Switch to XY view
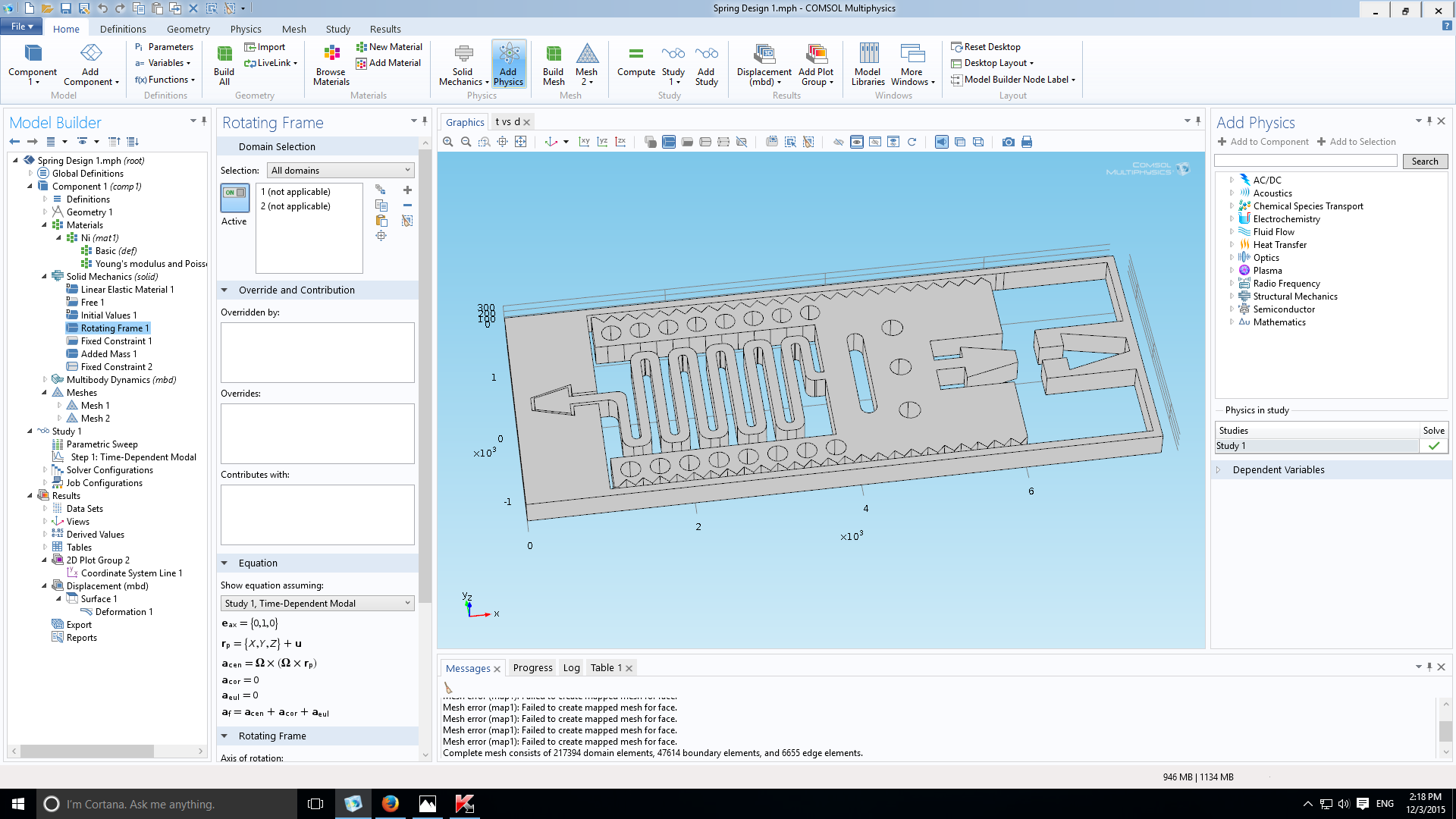This screenshot has height=819, width=1456. (584, 142)
